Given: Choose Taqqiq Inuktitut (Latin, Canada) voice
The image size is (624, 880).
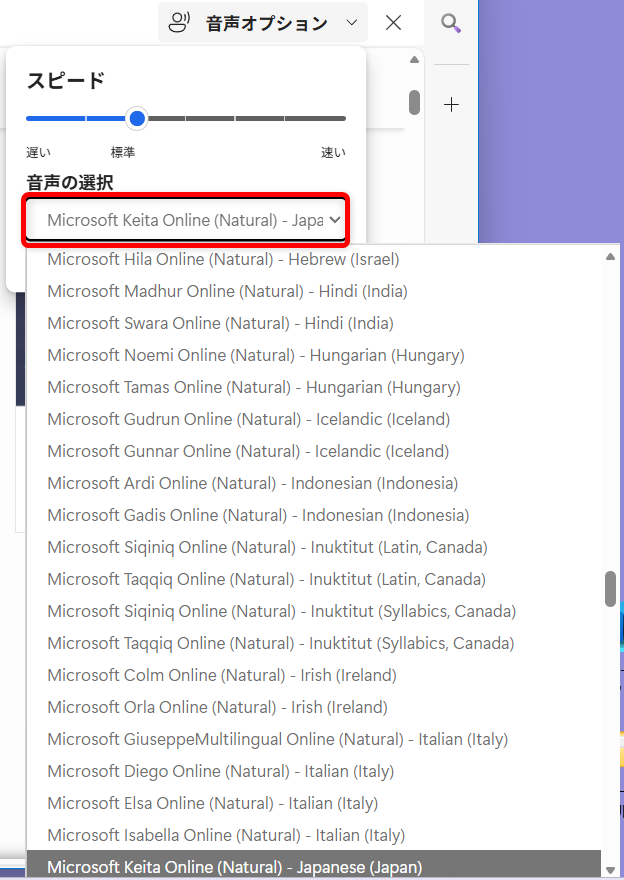Looking at the screenshot, I should pyautogui.click(x=313, y=579).
